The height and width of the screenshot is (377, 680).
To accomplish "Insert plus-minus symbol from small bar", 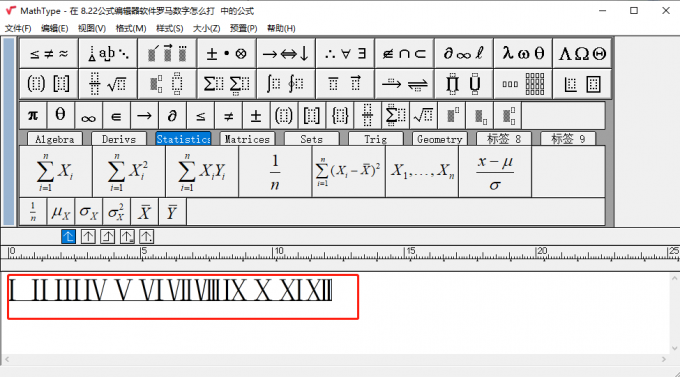I will click(x=256, y=116).
